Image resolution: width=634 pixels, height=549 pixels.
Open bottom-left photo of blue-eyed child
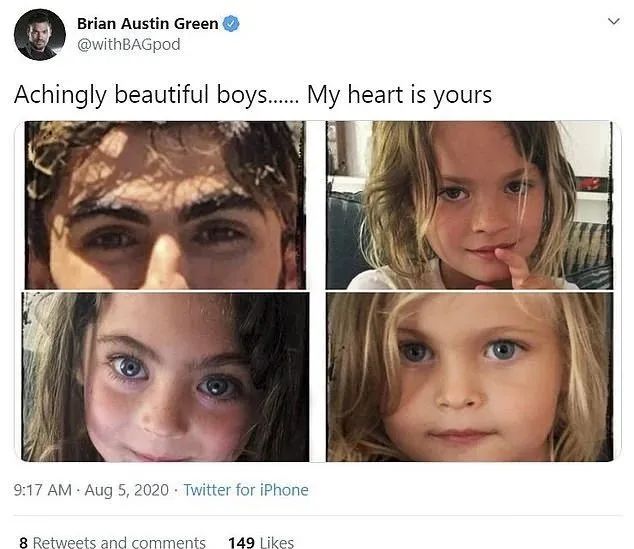coord(165,377)
